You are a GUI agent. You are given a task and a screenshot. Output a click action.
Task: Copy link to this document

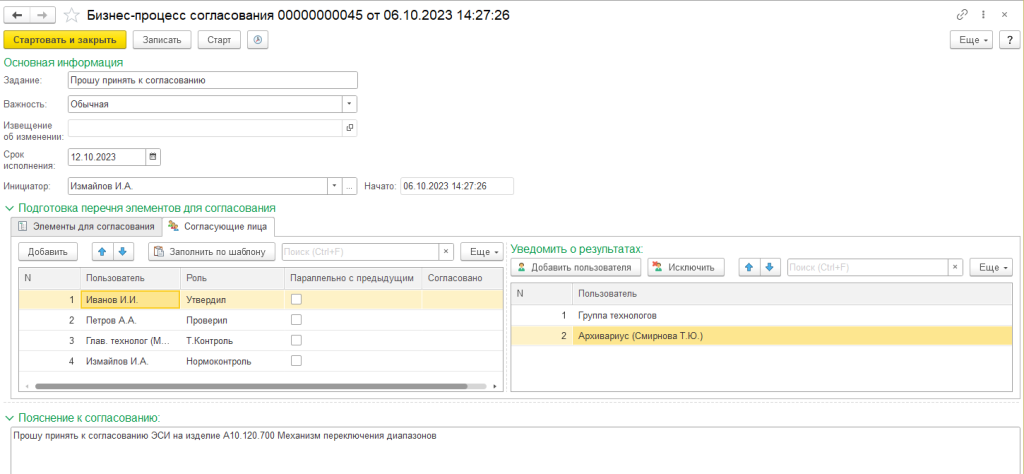(x=962, y=14)
